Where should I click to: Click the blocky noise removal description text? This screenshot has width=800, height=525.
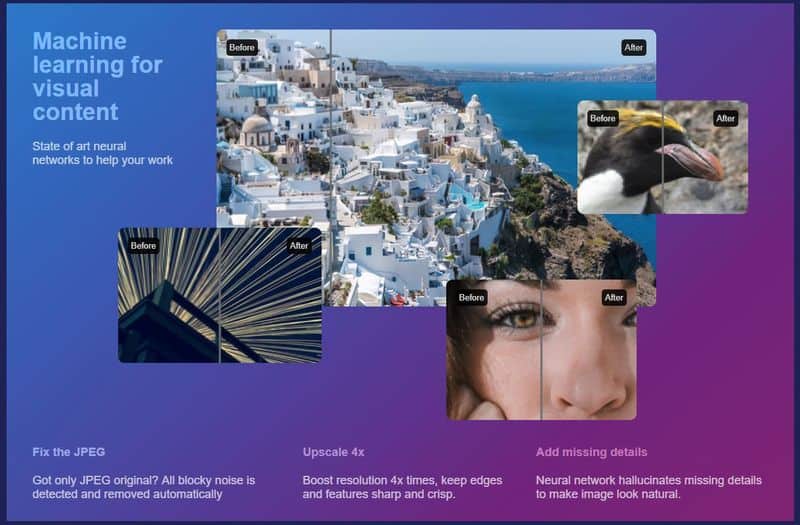coord(144,487)
